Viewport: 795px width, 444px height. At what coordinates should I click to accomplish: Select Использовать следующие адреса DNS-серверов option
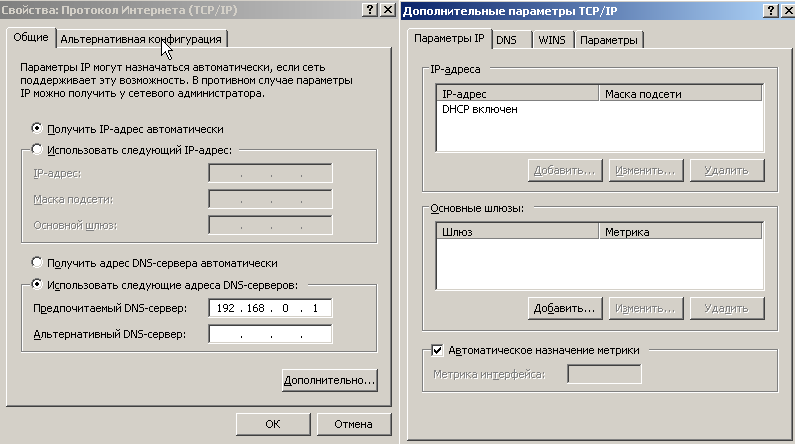[37, 284]
